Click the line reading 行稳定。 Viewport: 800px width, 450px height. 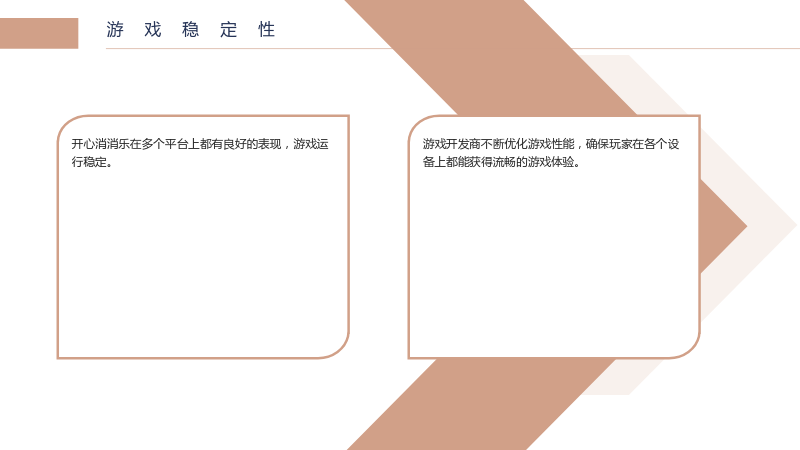pos(92,162)
